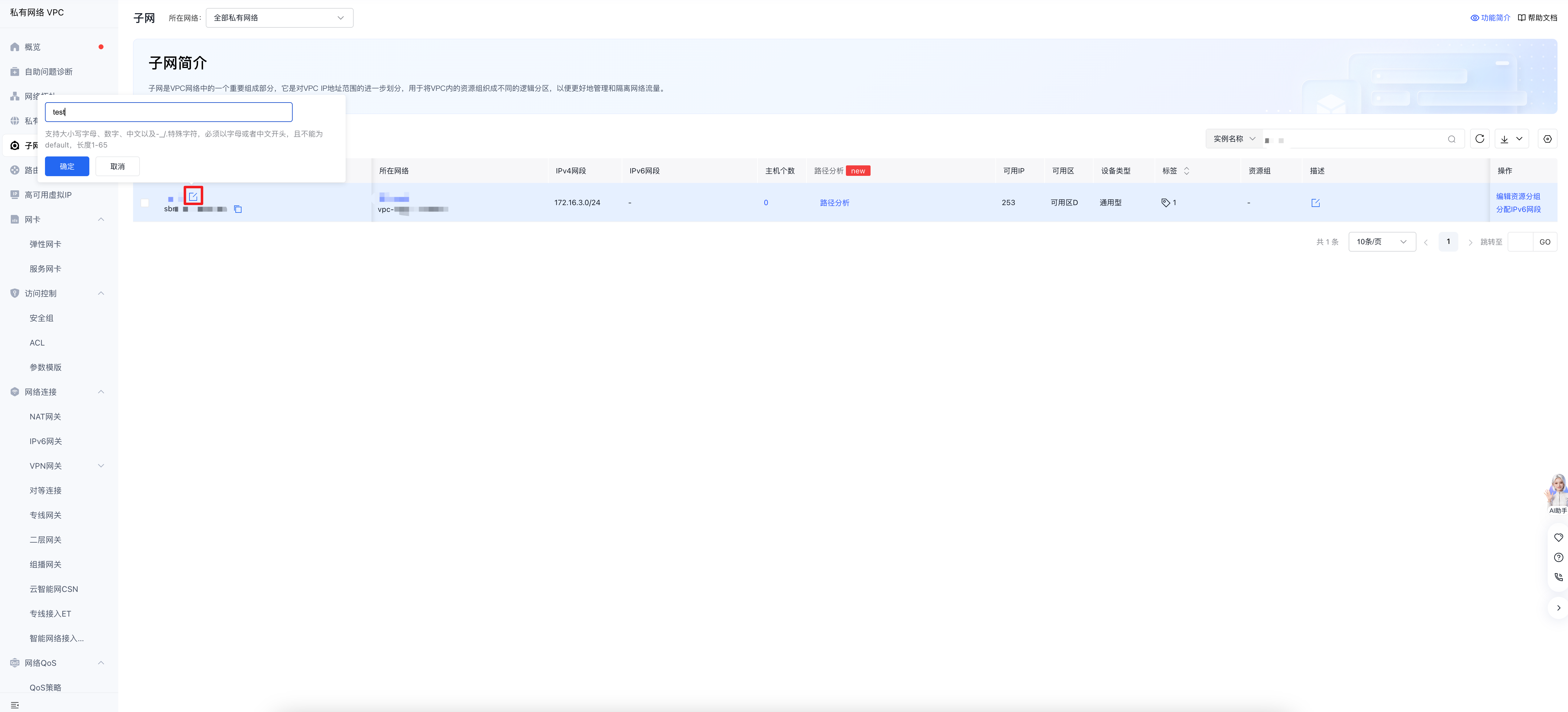1568x712 pixels.
Task: Open table column settings gear
Action: point(1547,139)
